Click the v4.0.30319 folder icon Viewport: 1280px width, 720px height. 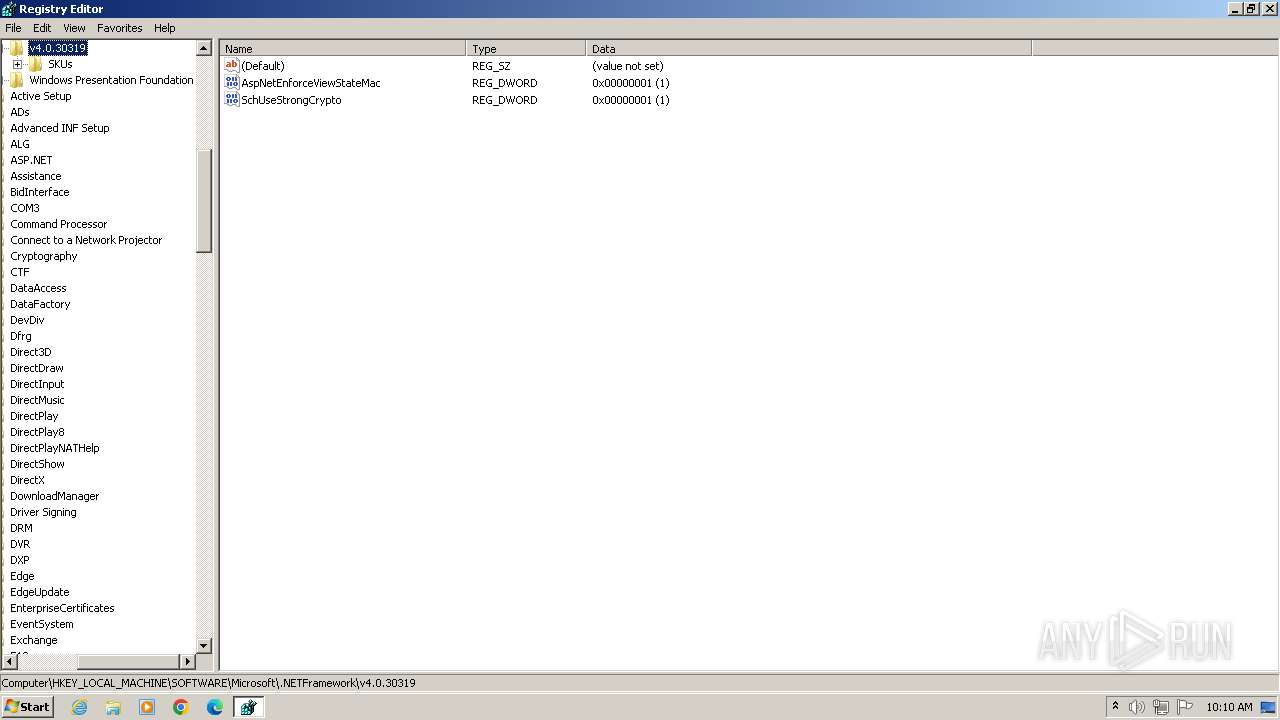[x=17, y=48]
